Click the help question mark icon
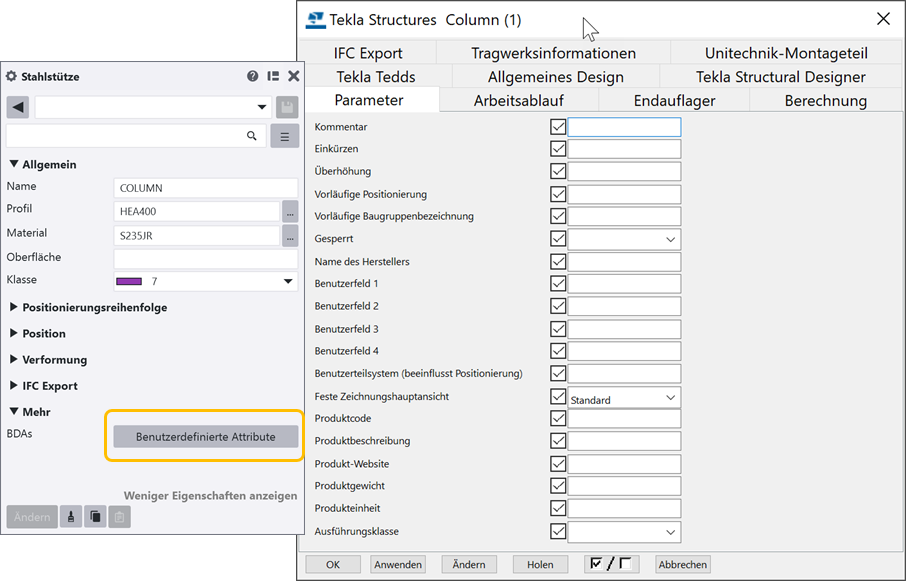This screenshot has height=581, width=906. tap(253, 76)
